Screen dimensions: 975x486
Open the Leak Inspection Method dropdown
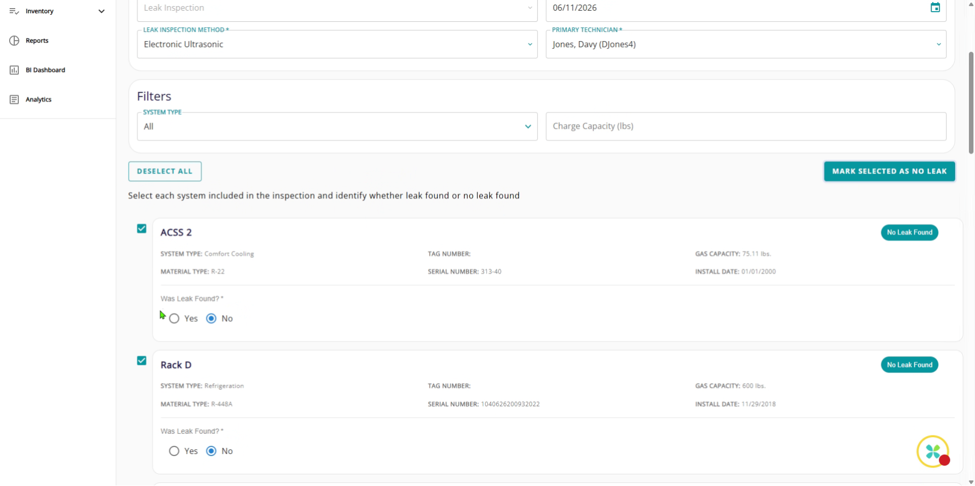(337, 44)
